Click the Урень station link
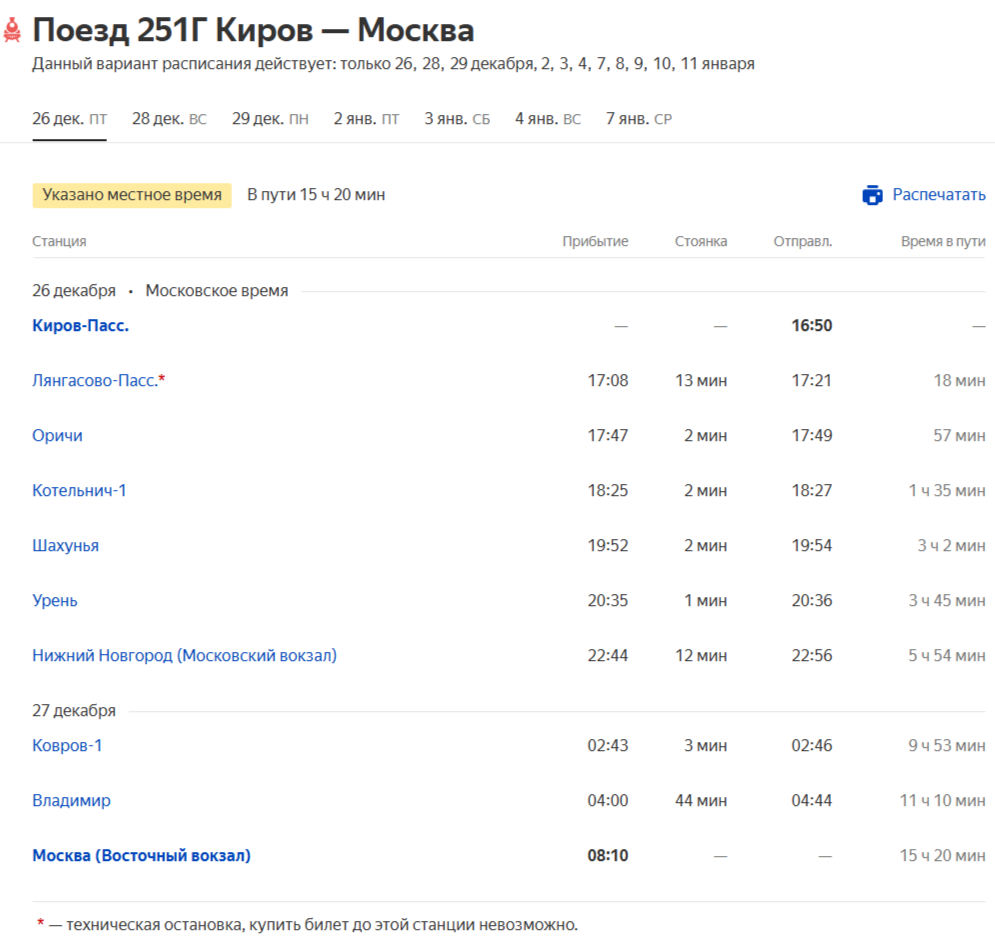 pos(55,601)
